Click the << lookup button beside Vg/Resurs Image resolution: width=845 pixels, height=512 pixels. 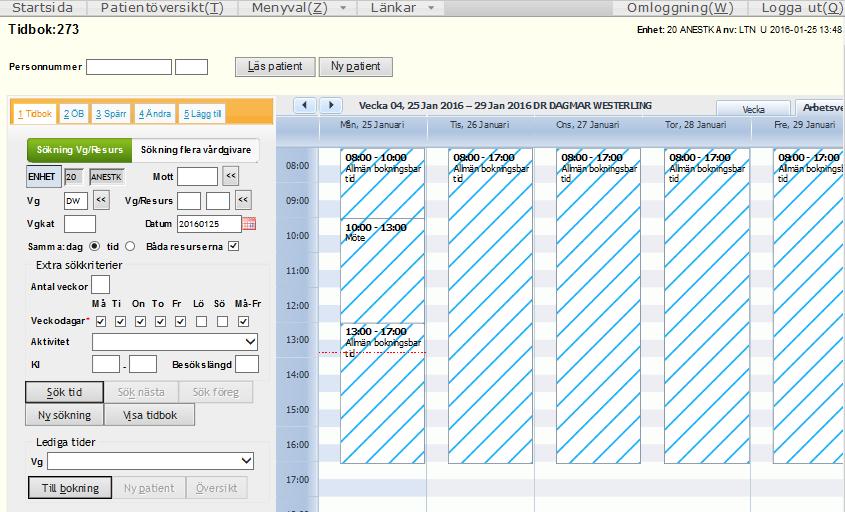click(x=243, y=200)
